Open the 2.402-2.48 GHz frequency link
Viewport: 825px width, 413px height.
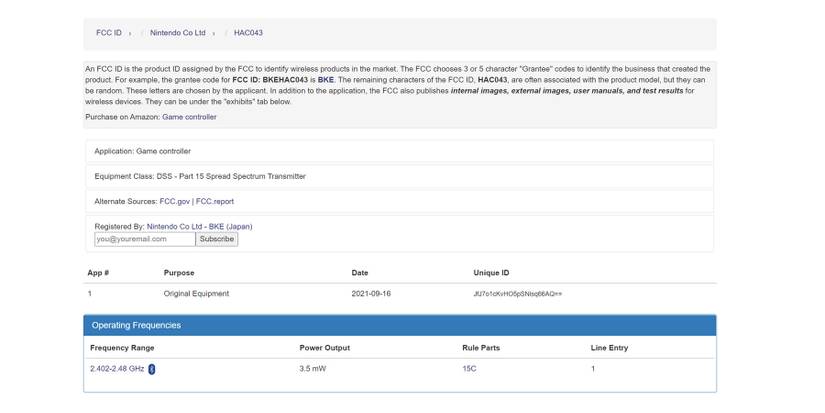pyautogui.click(x=117, y=369)
